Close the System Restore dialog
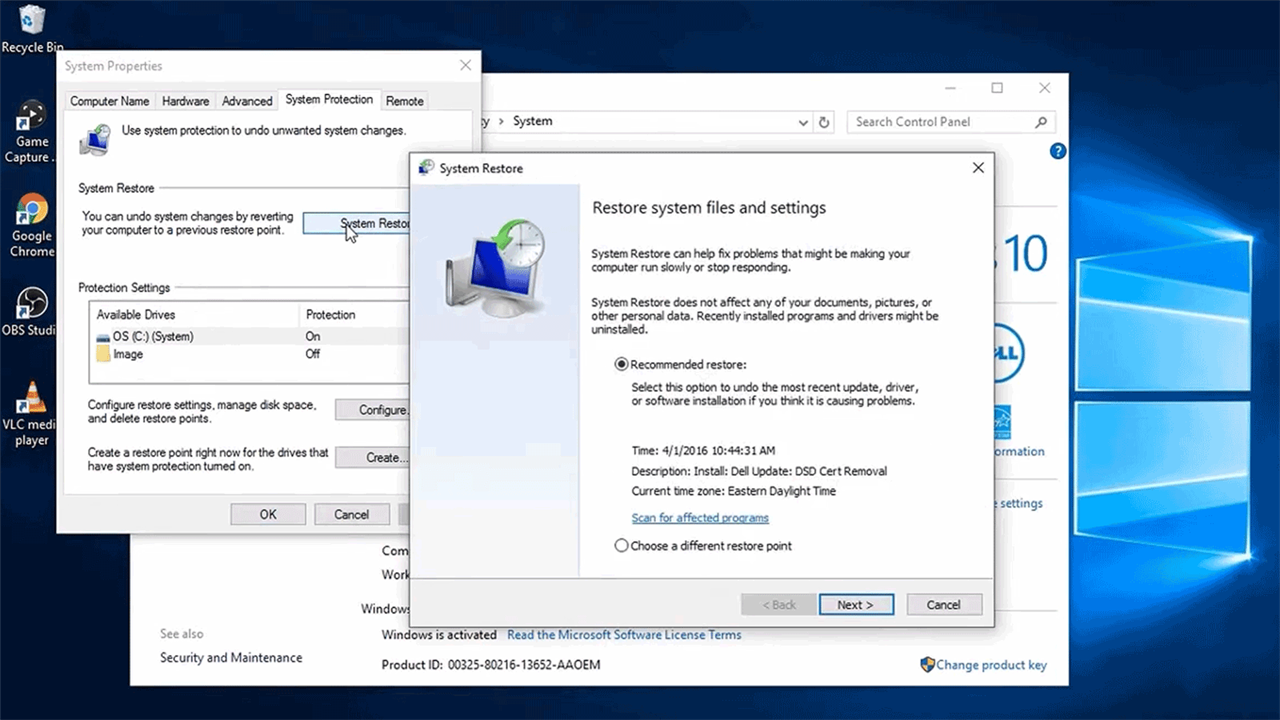 pos(978,168)
